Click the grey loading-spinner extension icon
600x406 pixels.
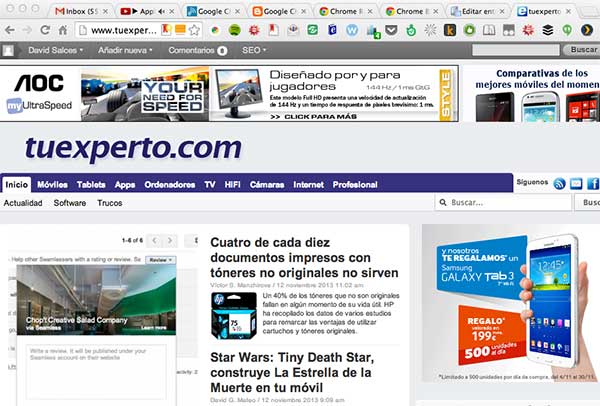coord(430,30)
